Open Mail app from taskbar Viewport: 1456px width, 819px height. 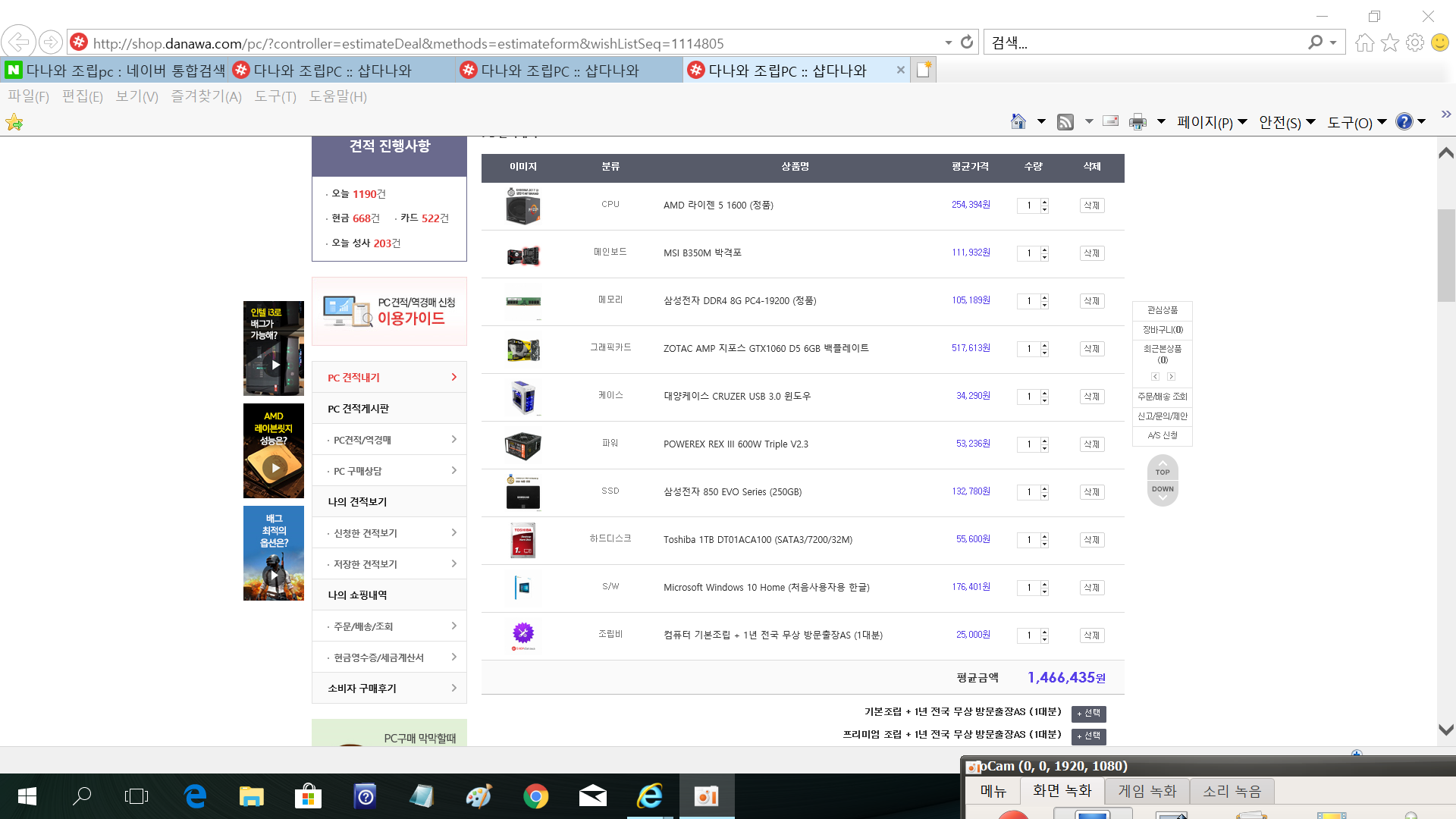pyautogui.click(x=592, y=796)
